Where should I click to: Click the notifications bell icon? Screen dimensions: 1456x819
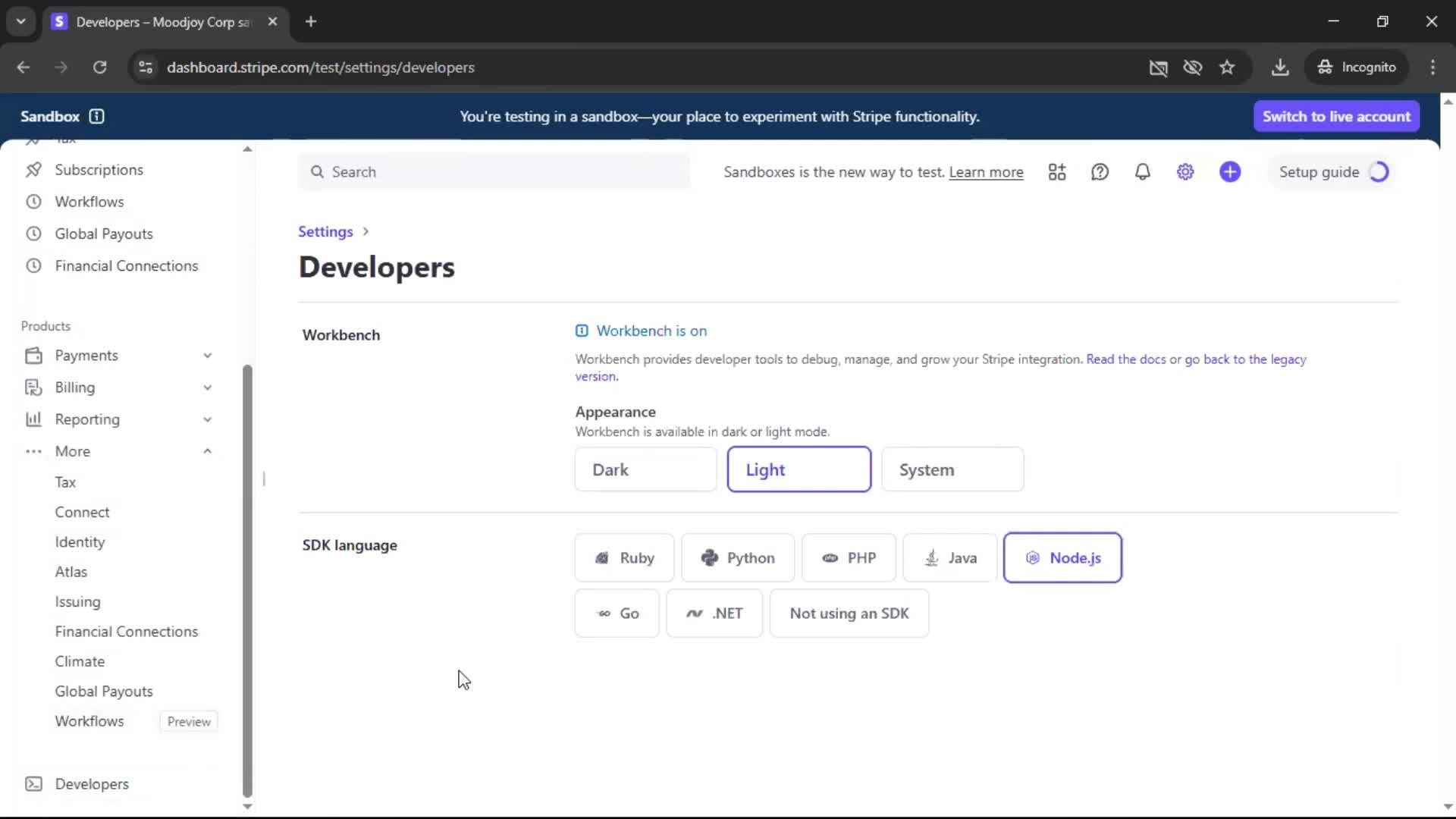point(1142,172)
